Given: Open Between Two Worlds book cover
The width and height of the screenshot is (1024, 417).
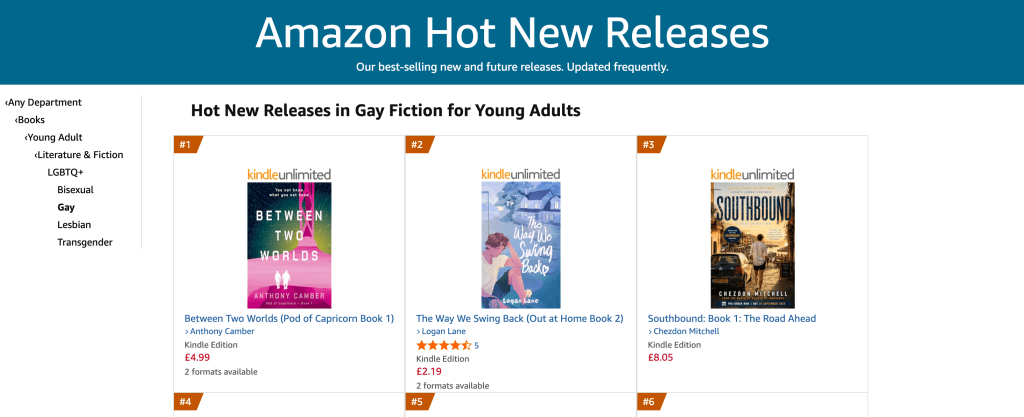Looking at the screenshot, I should 289,245.
